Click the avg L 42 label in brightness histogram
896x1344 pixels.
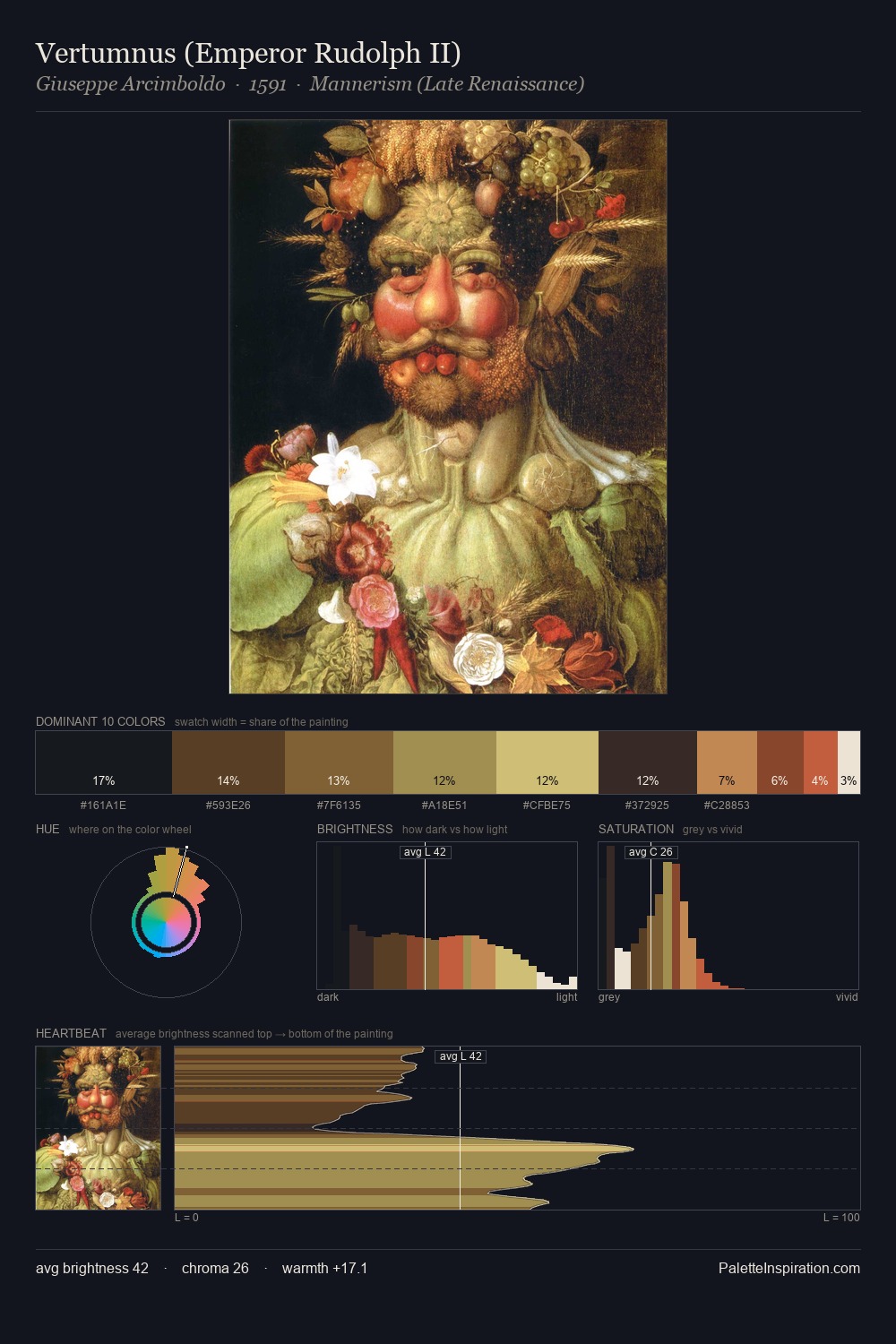click(425, 852)
